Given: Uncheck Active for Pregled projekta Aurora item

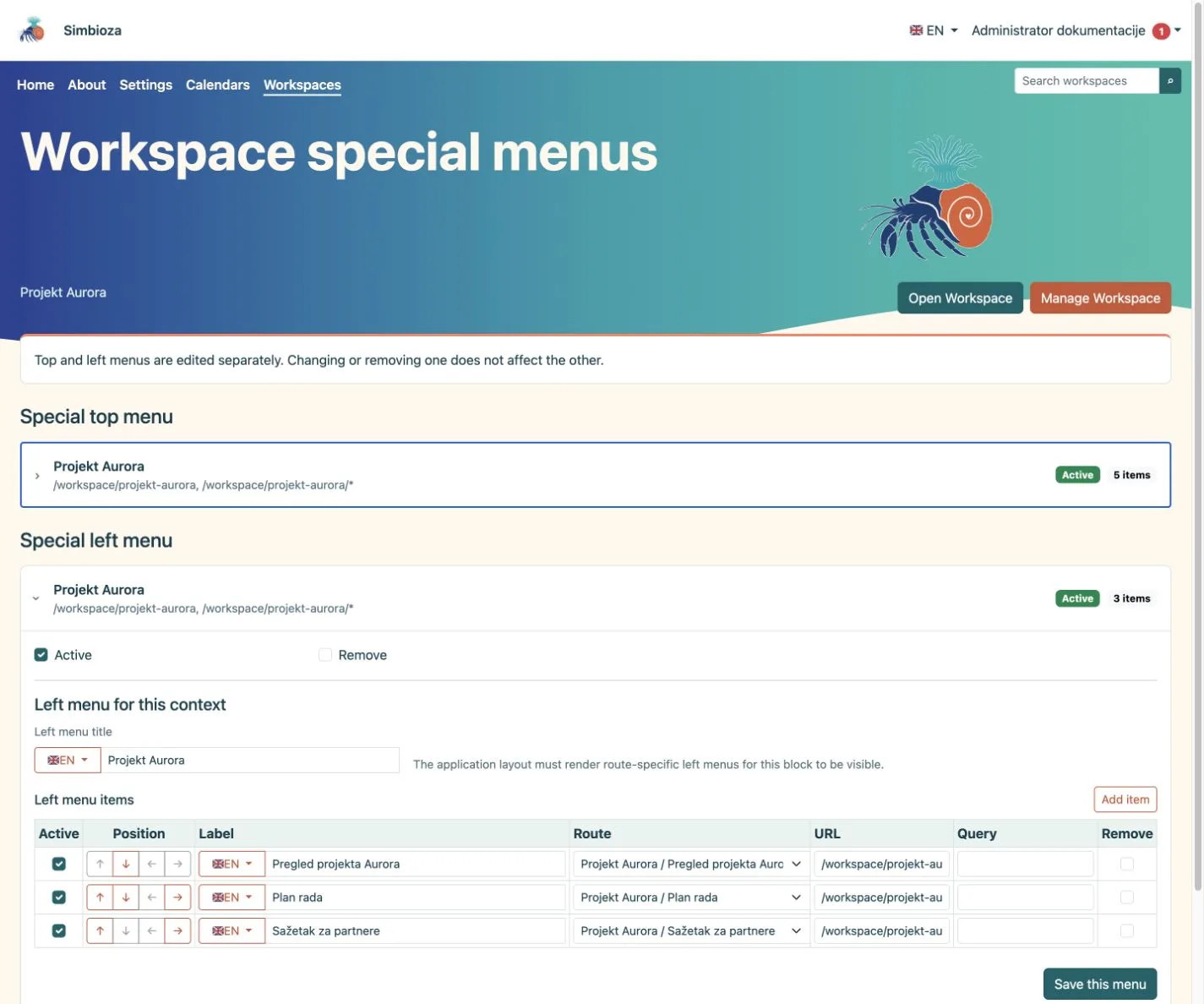Looking at the screenshot, I should pos(59,864).
